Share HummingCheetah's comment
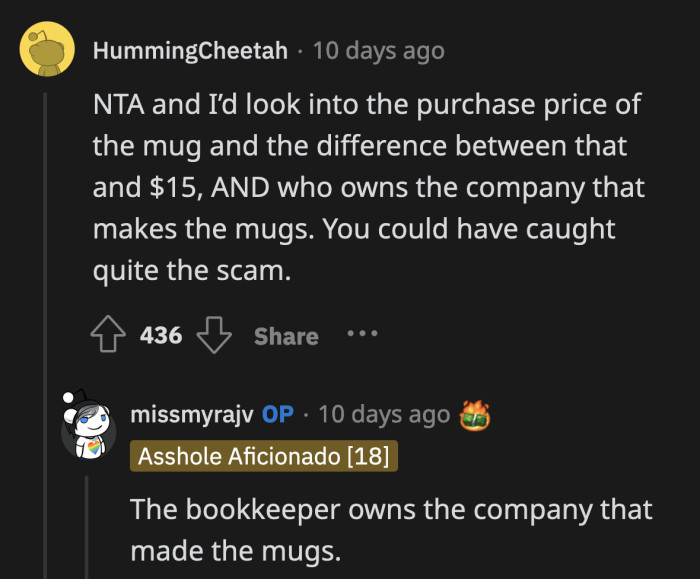700x579 pixels. click(x=286, y=336)
